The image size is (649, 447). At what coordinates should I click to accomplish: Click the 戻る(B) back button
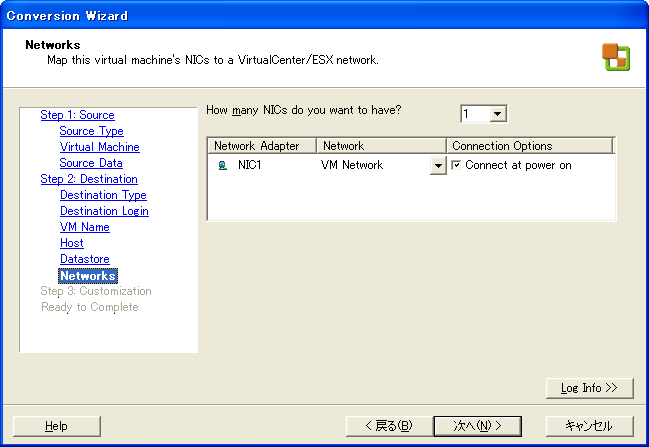389,426
